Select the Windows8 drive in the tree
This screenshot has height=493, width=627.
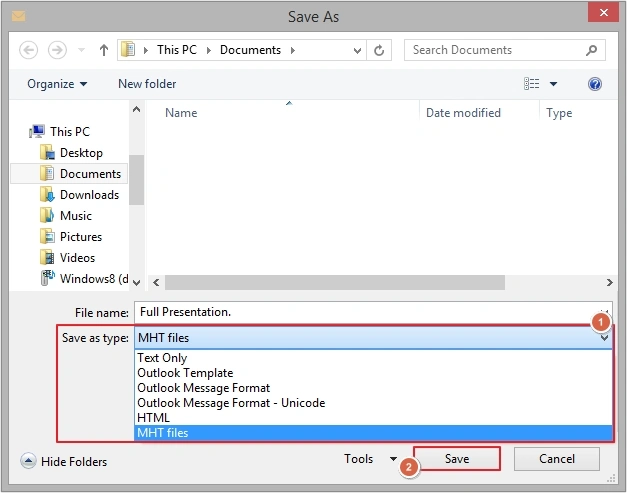tap(94, 278)
